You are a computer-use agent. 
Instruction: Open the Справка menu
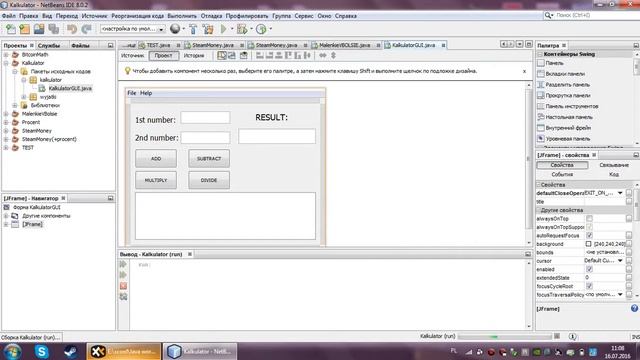[346, 16]
